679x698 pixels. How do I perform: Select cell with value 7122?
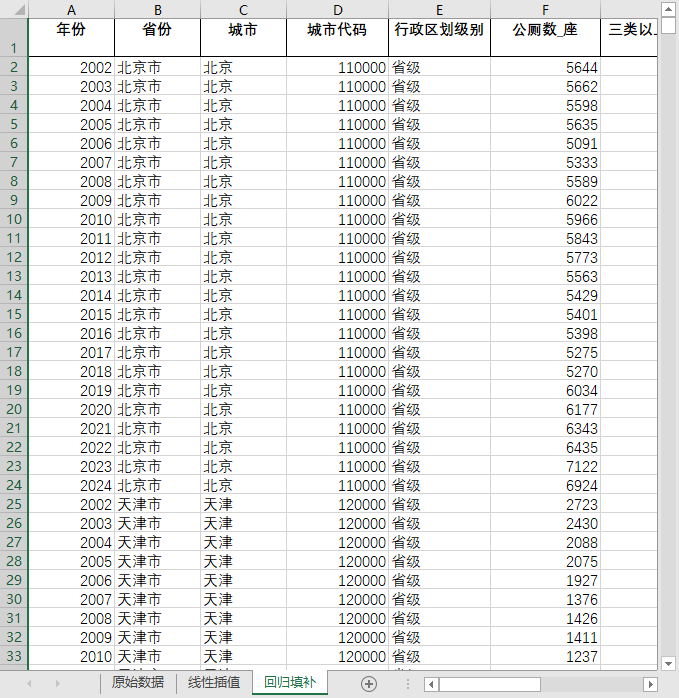point(545,467)
